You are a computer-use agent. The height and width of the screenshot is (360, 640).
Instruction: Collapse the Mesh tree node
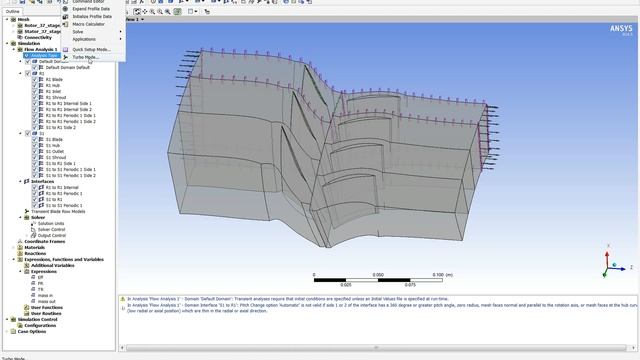pos(7,19)
